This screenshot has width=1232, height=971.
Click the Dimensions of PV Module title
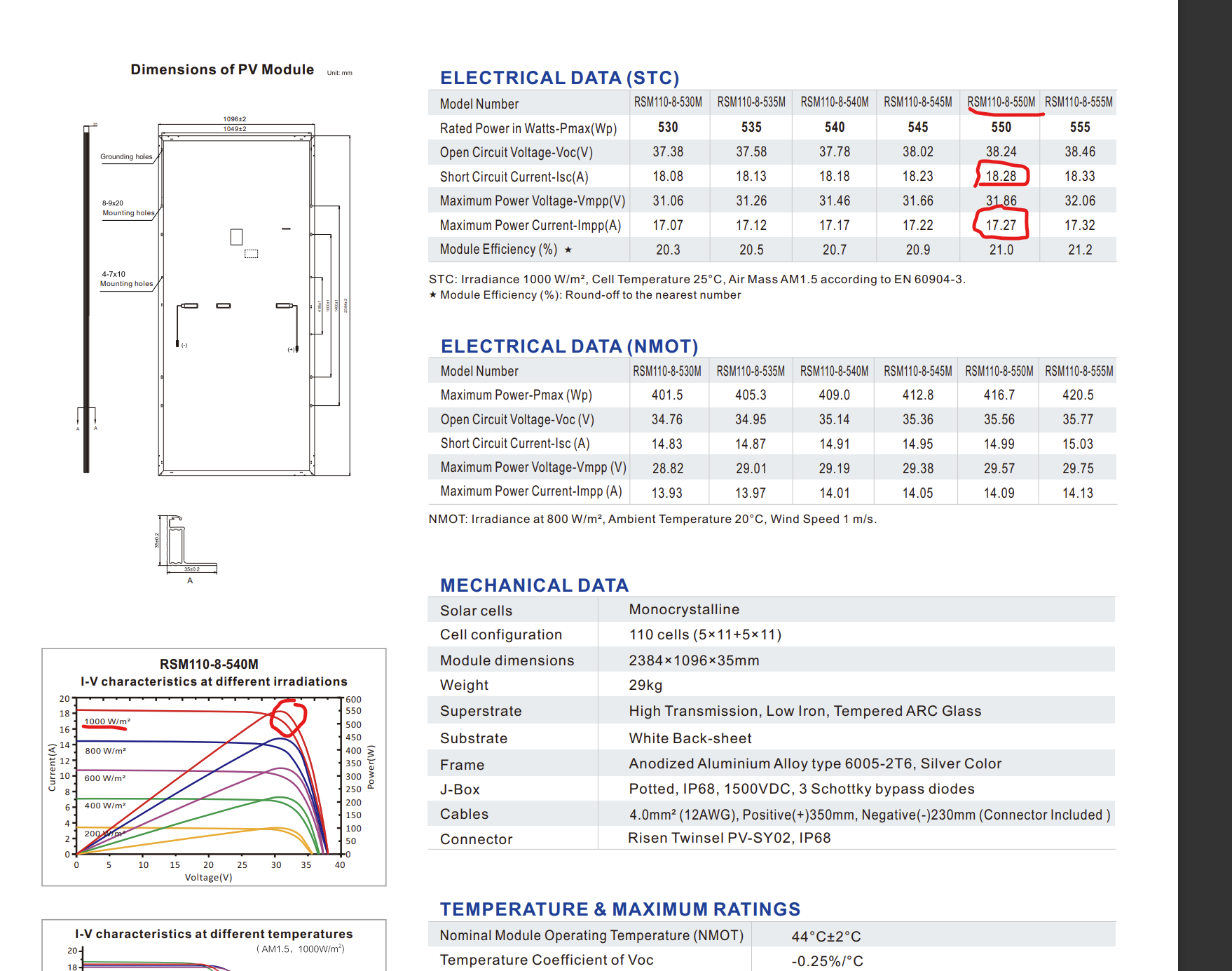222,69
